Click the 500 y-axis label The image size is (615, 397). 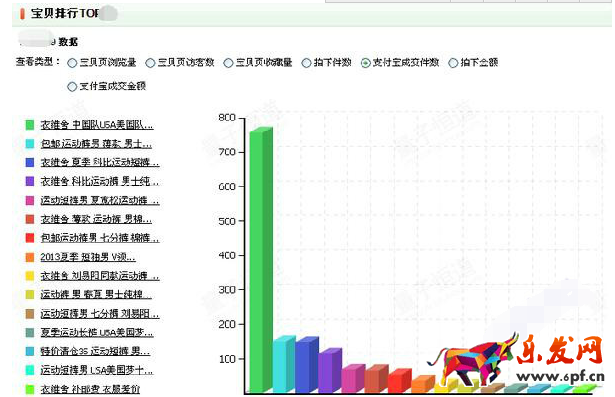(227, 221)
